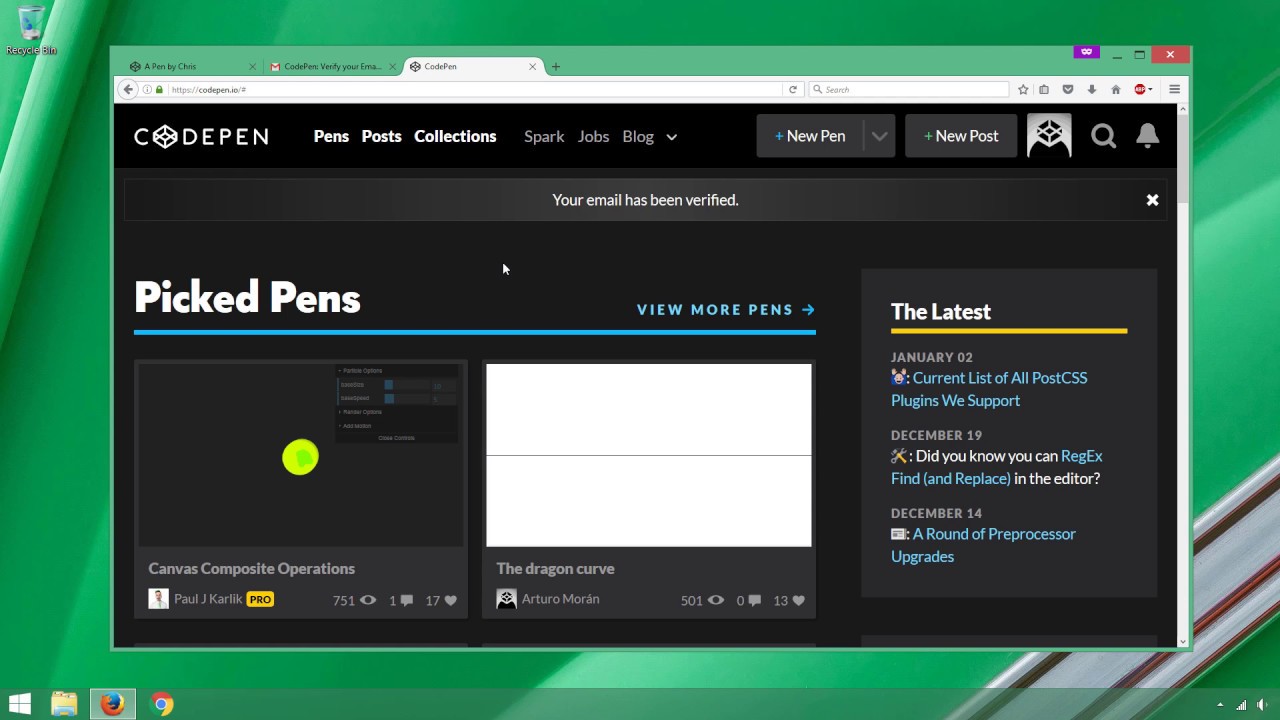This screenshot has width=1280, height=720.
Task: Launch Chrome from the taskbar
Action: (x=162, y=704)
